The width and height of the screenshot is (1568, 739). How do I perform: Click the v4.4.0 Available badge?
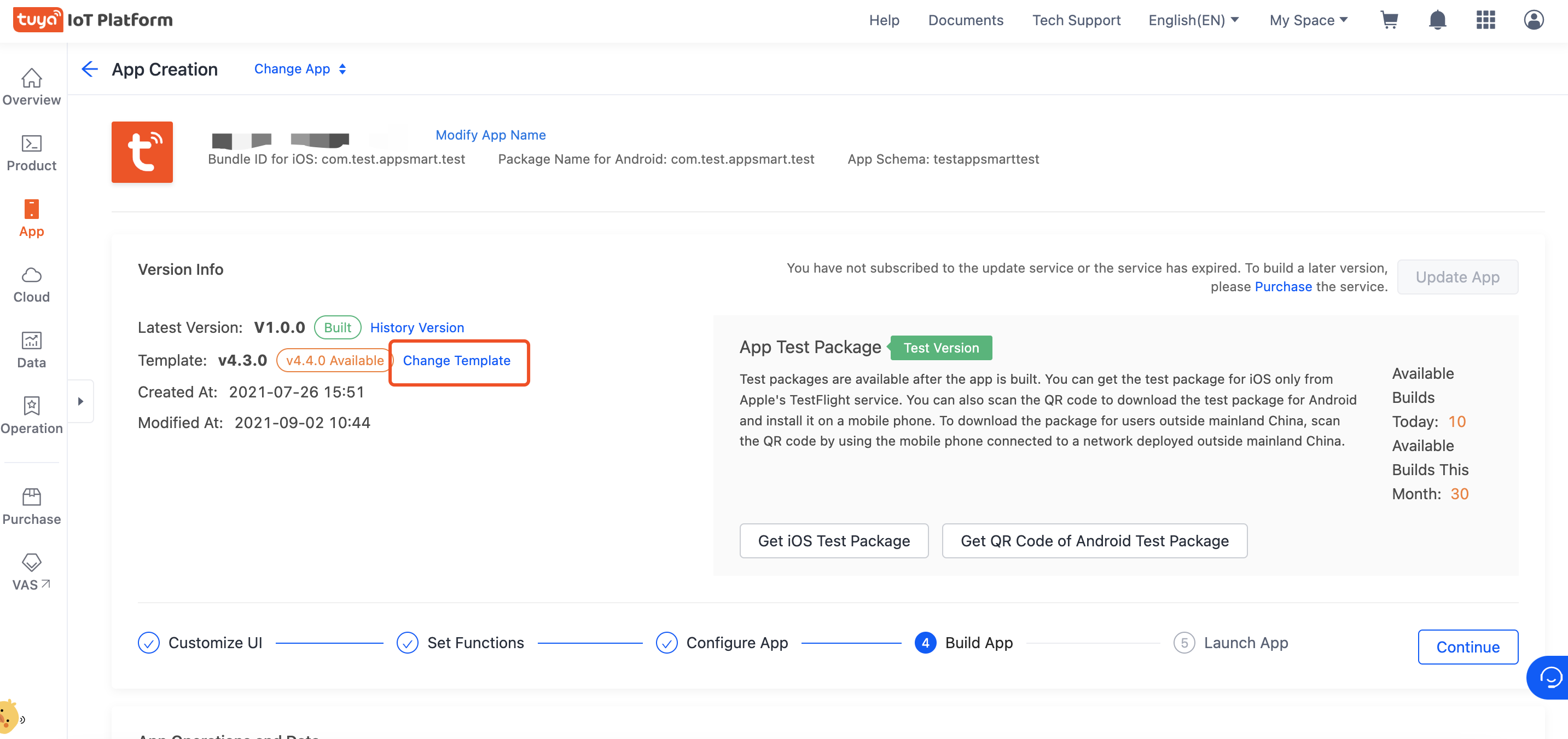334,360
